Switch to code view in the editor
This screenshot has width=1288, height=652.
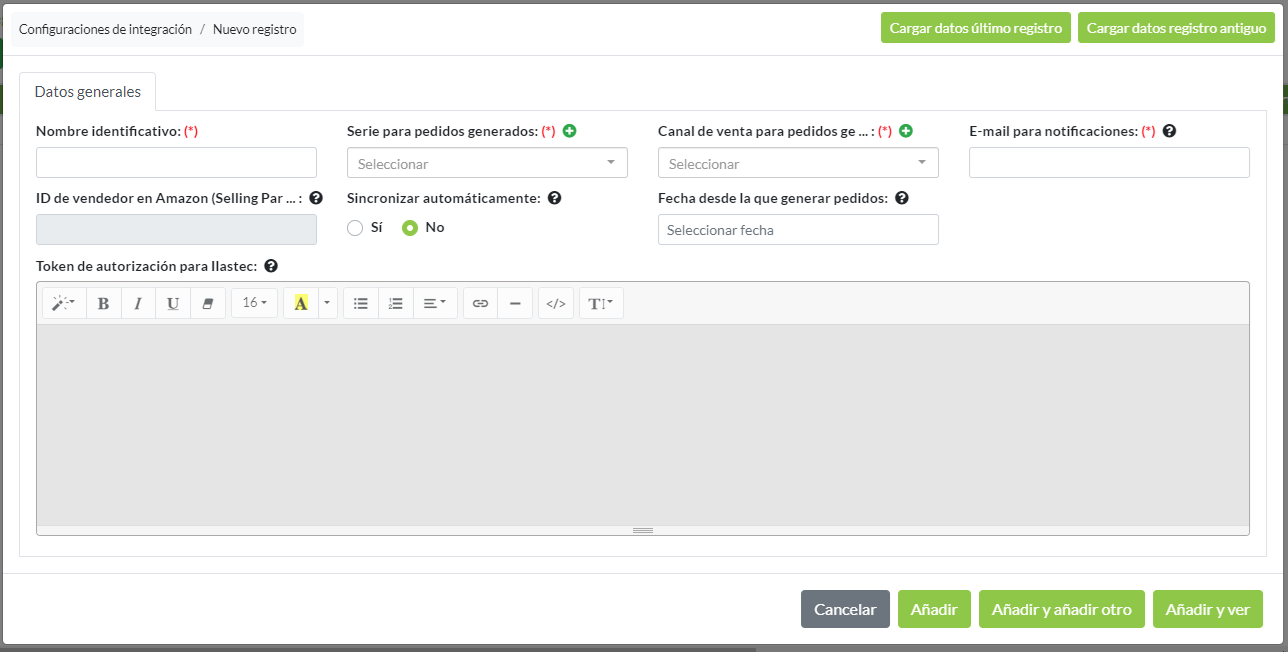pos(556,303)
